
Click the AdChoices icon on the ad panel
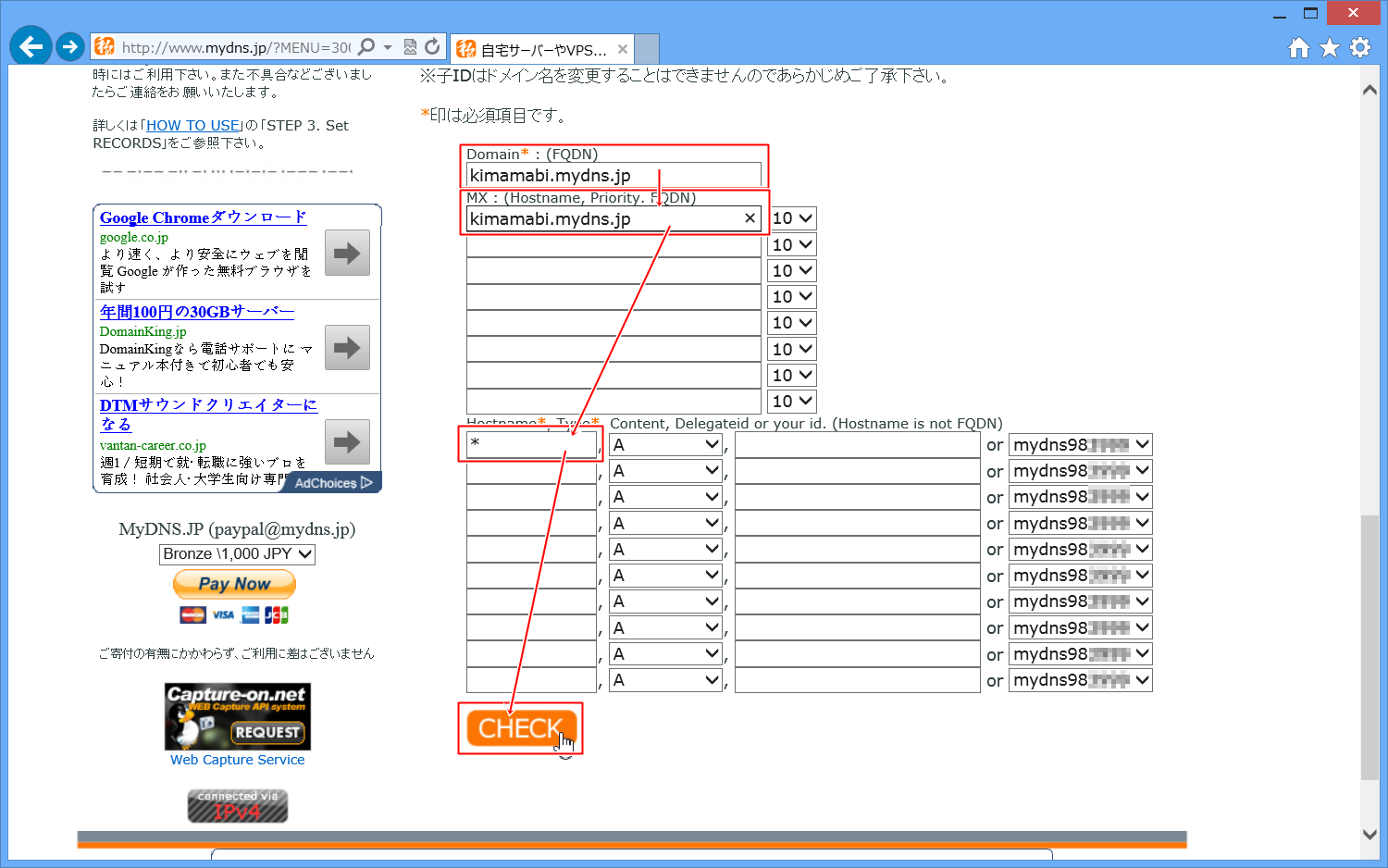(x=329, y=482)
